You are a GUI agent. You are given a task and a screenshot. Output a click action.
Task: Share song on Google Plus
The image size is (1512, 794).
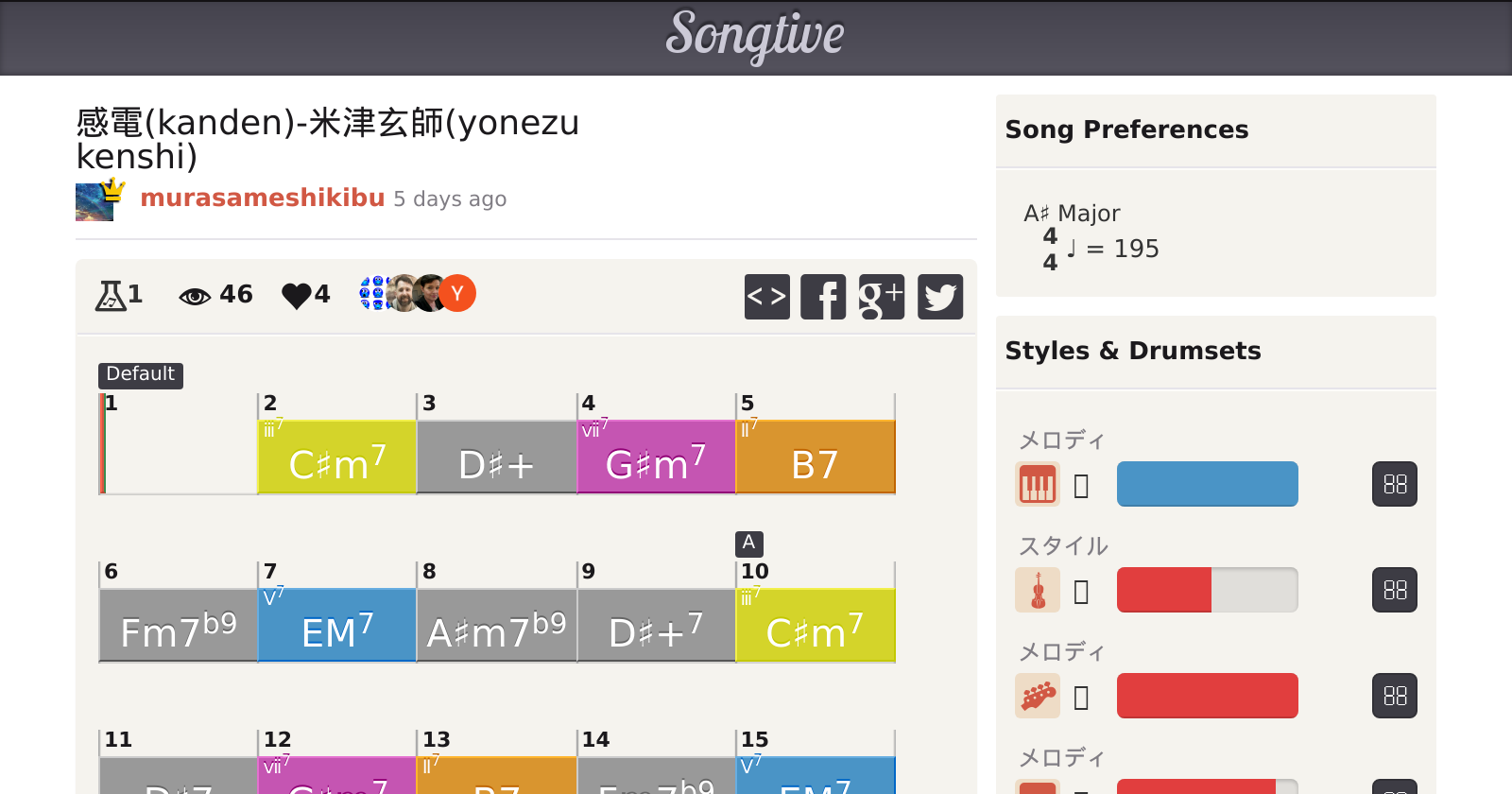[882, 297]
